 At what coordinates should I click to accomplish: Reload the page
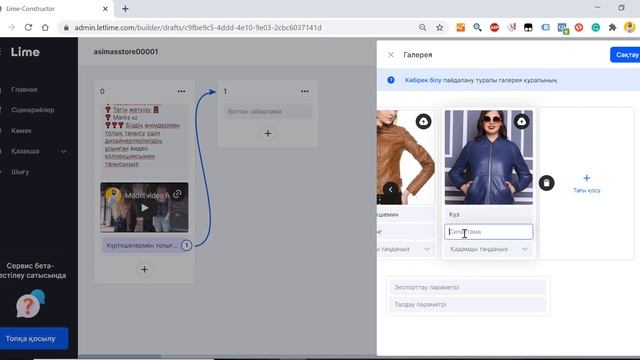[28, 27]
